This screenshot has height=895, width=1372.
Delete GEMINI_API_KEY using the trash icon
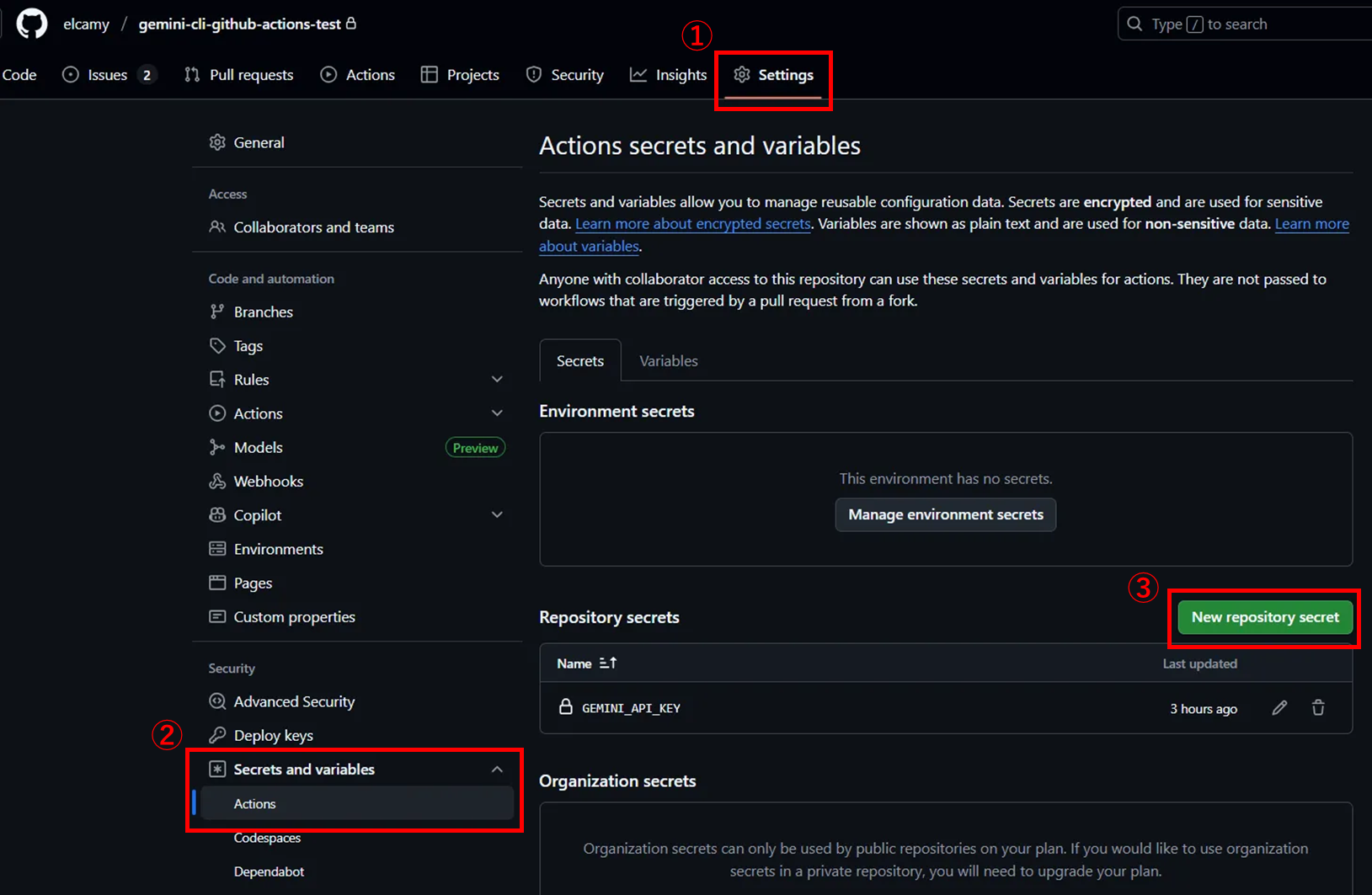[x=1318, y=708]
